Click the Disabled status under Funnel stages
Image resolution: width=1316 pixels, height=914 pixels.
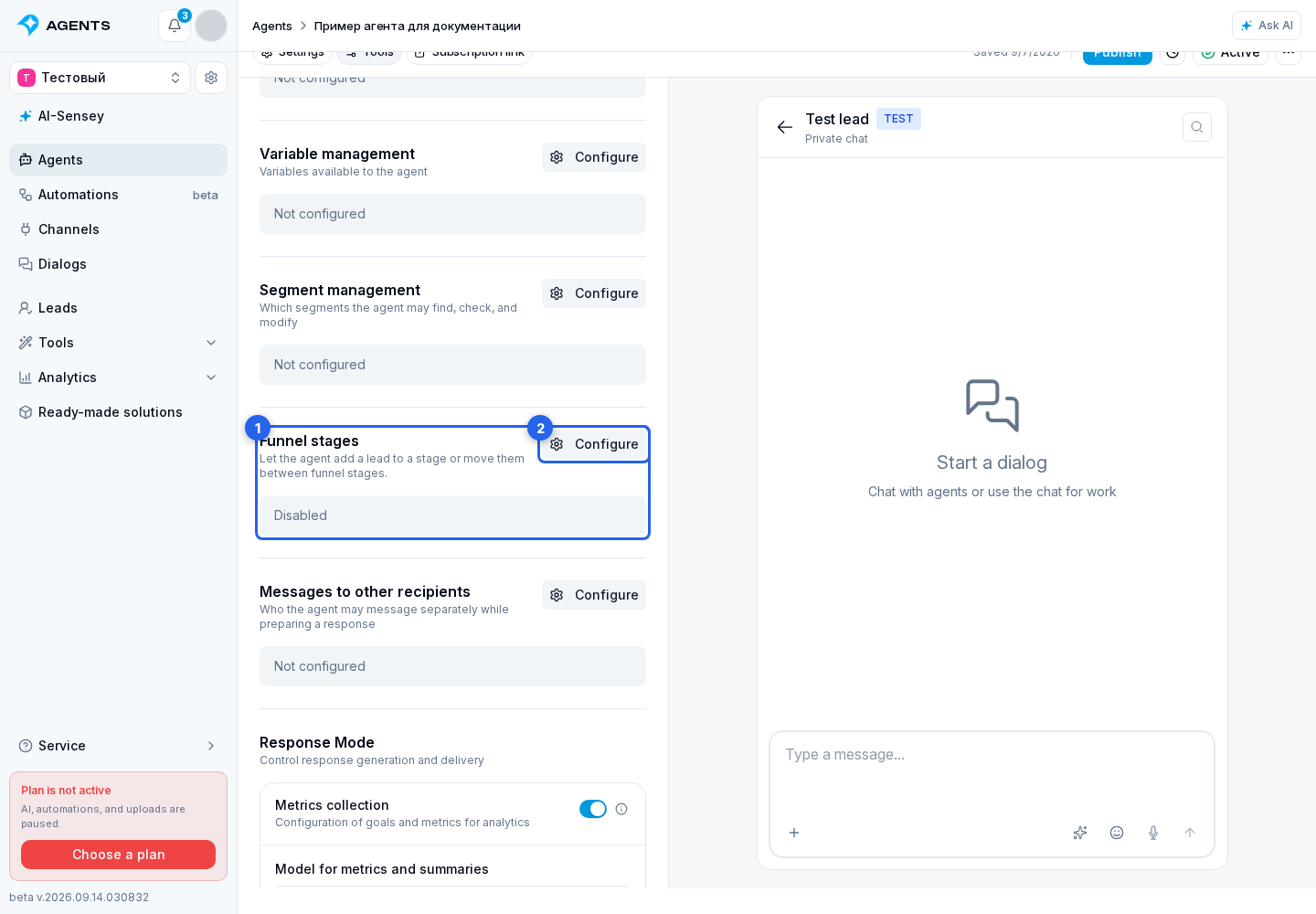click(452, 515)
